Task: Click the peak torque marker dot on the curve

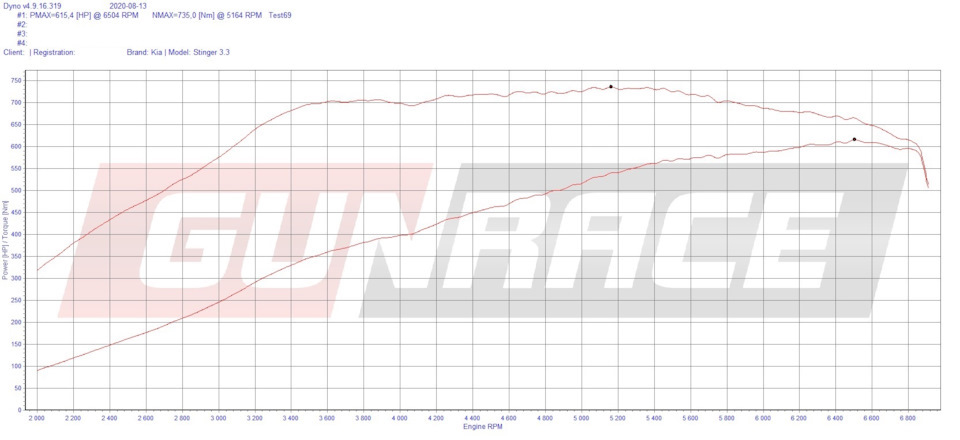Action: click(x=610, y=86)
